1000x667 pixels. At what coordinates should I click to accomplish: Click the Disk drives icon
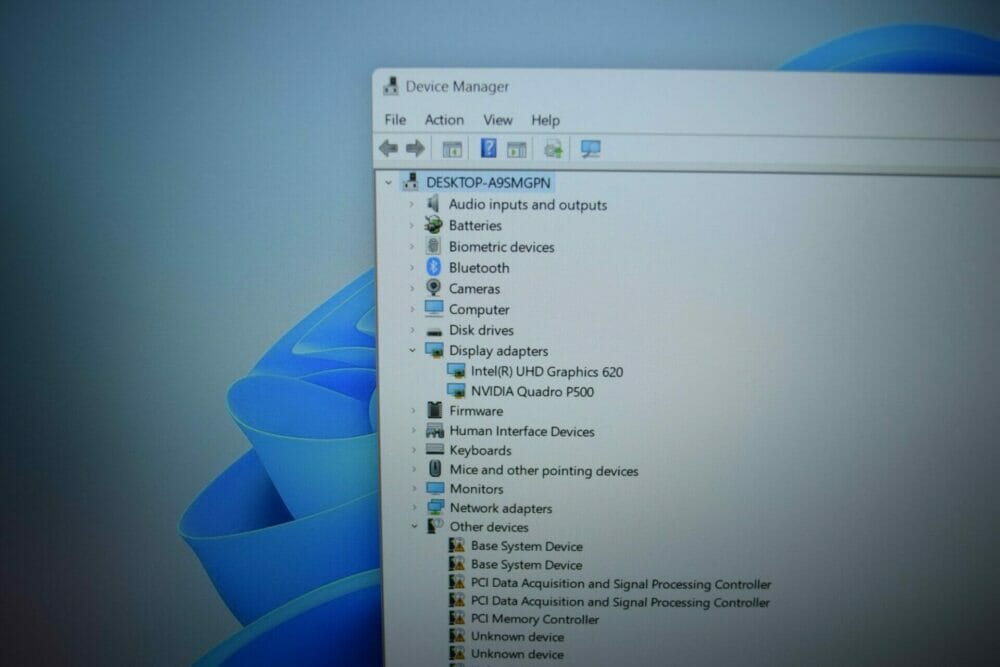tap(434, 331)
